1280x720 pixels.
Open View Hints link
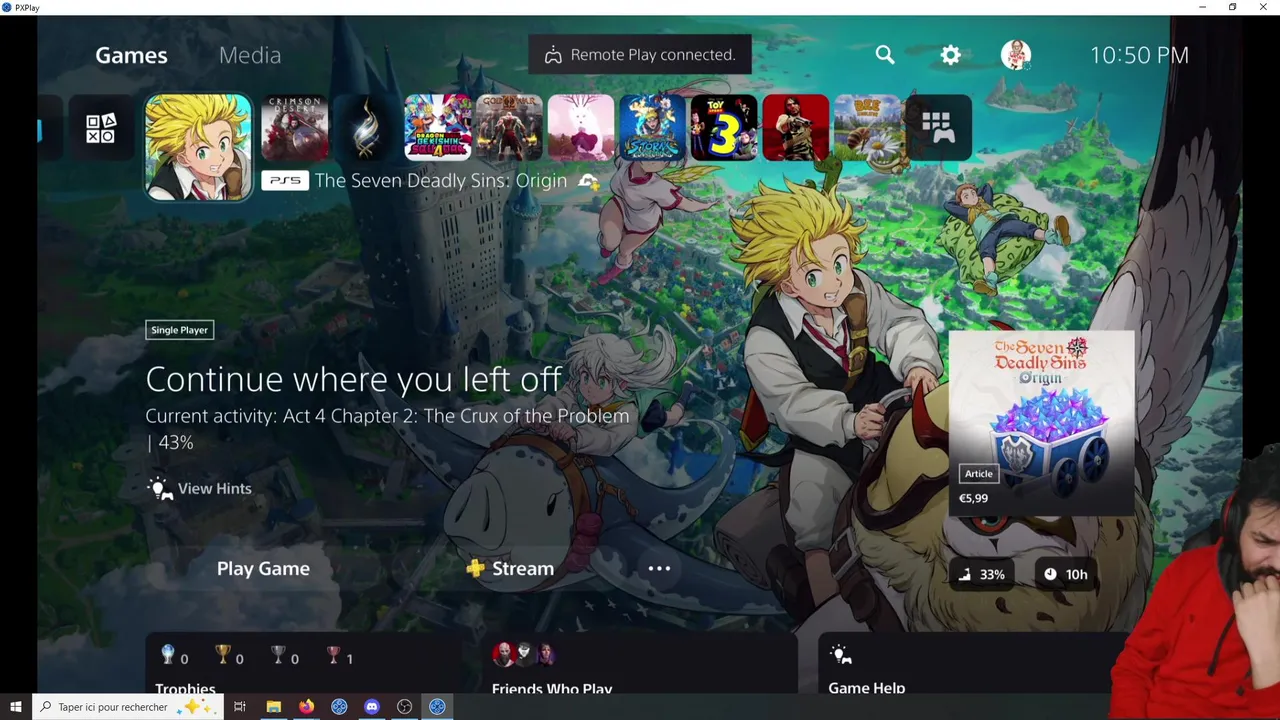tap(200, 488)
